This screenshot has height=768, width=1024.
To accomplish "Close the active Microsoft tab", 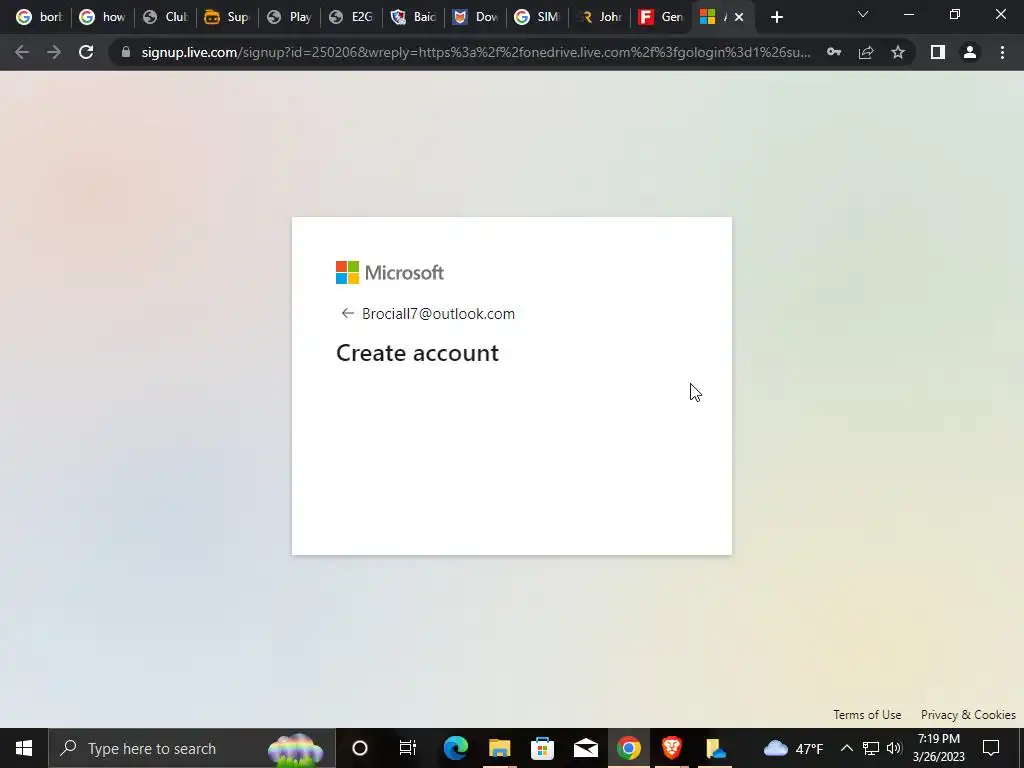I will click(739, 17).
